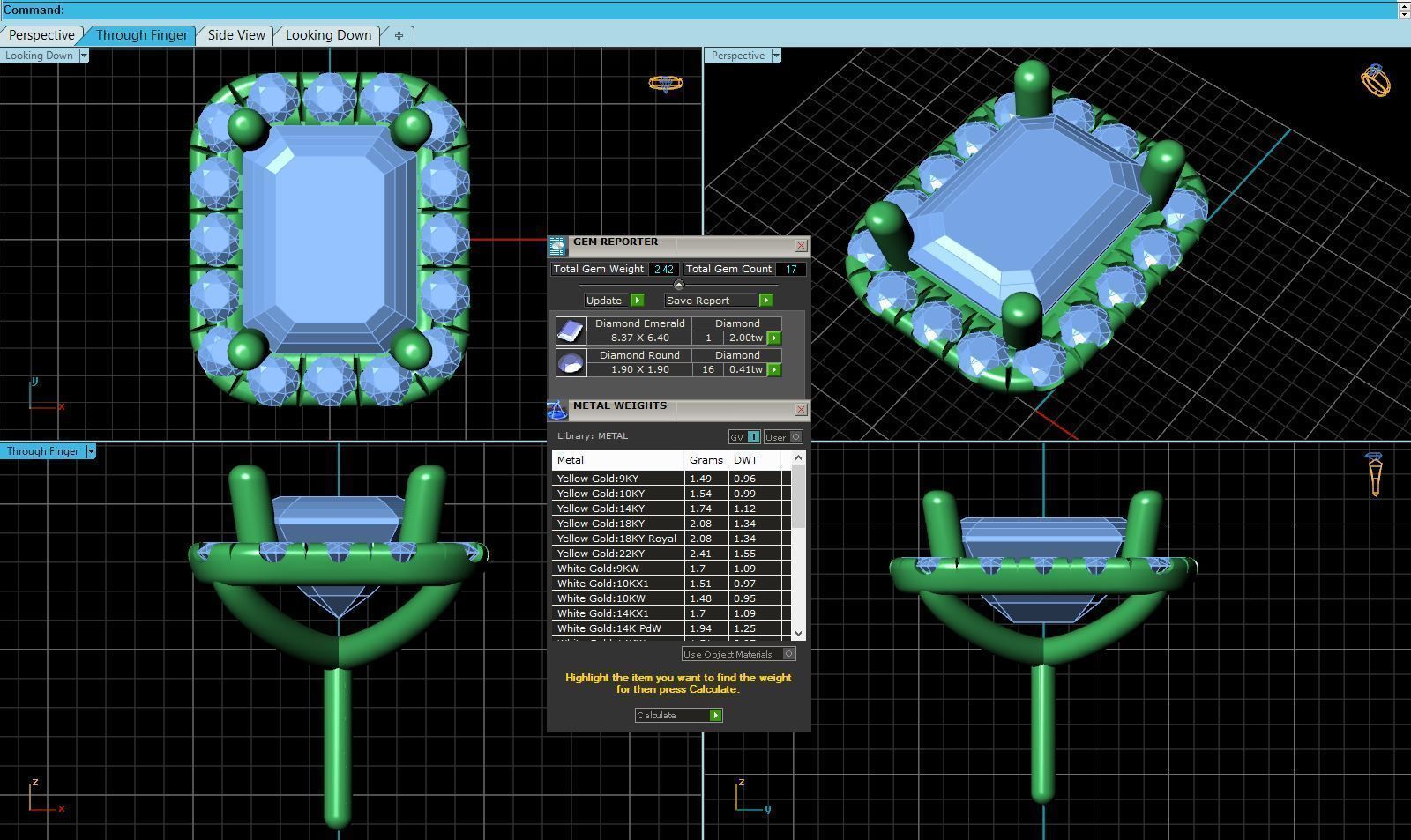Click the Diamond Round gem thumbnail

(x=571, y=362)
